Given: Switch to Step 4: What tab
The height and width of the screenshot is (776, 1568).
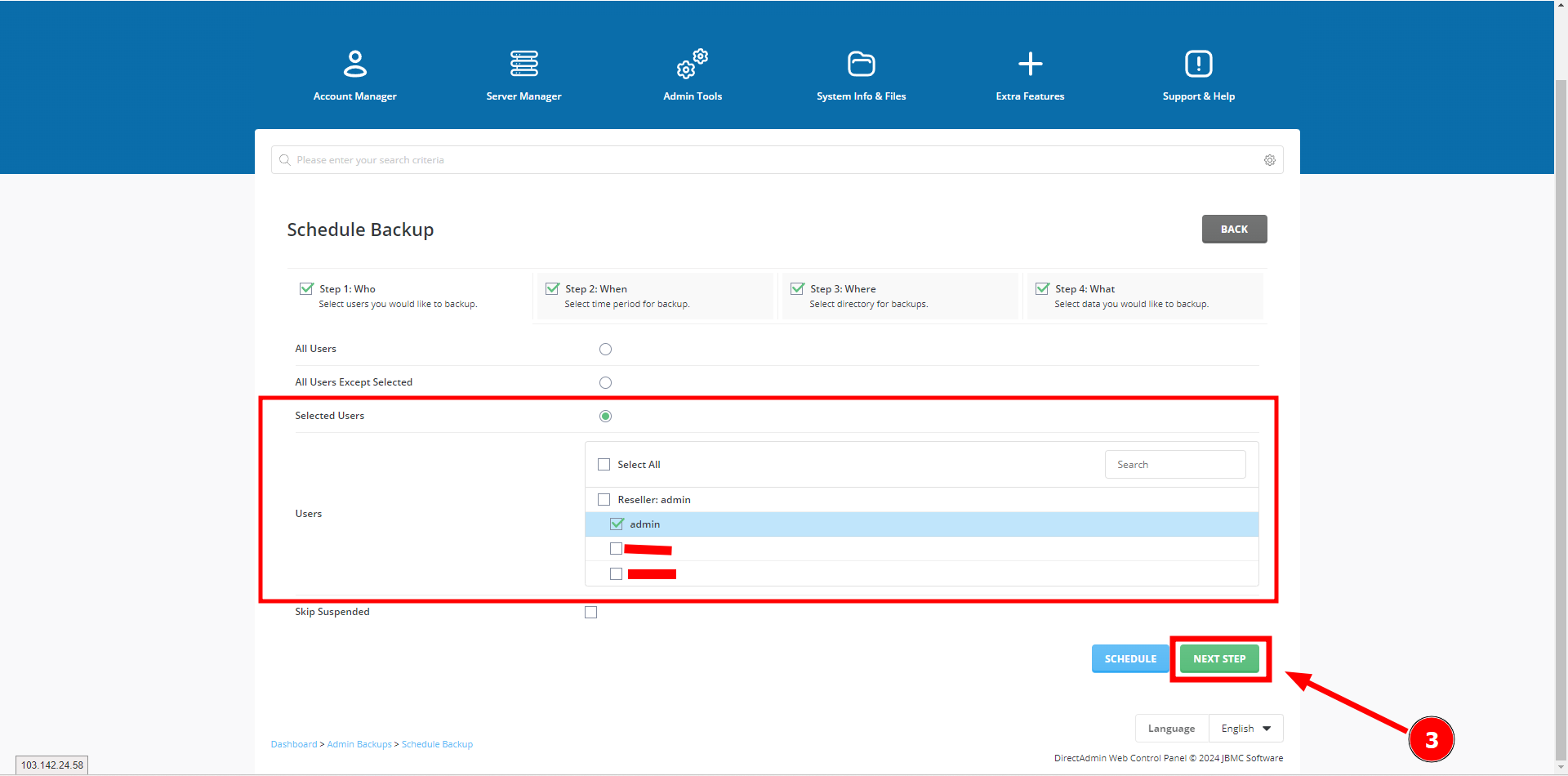Looking at the screenshot, I should point(1144,296).
